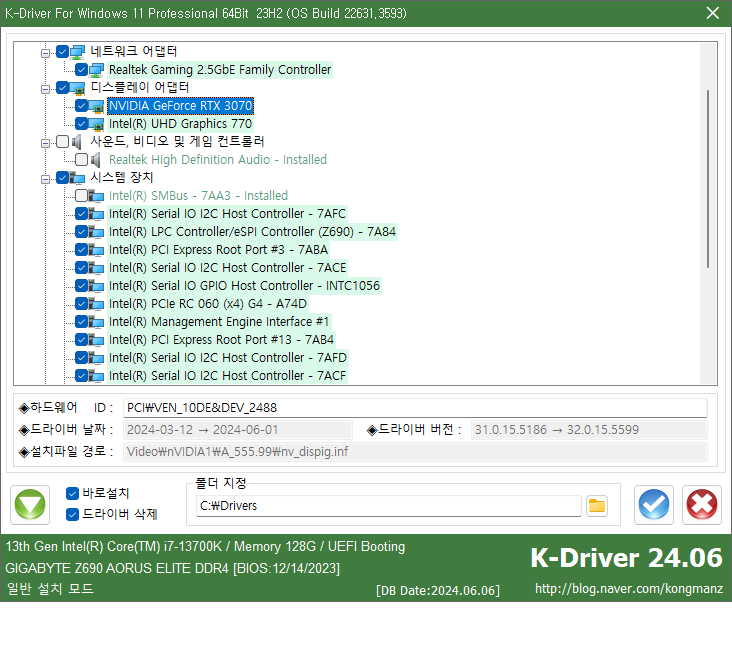Click the Intel UHD Graphics 770 device icon
This screenshot has width=732, height=661.
96,124
